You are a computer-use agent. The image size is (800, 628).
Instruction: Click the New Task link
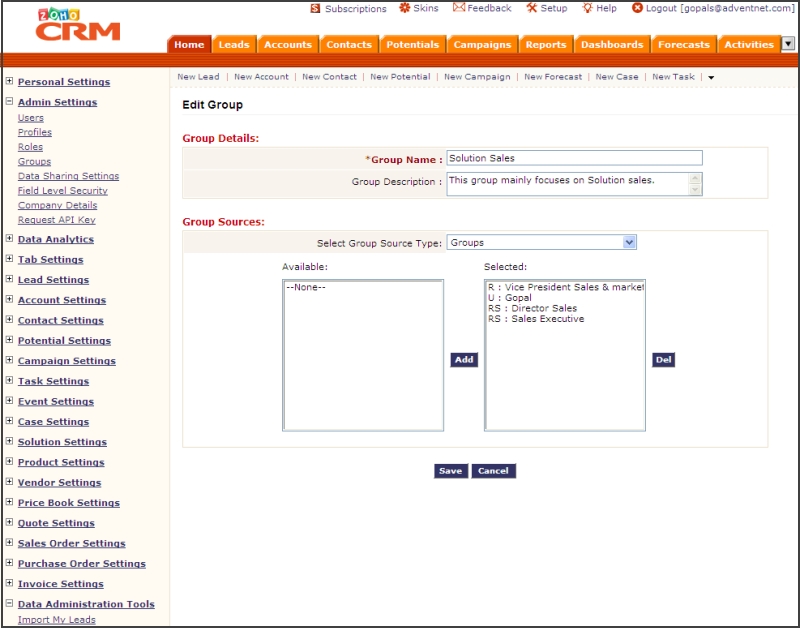(673, 77)
